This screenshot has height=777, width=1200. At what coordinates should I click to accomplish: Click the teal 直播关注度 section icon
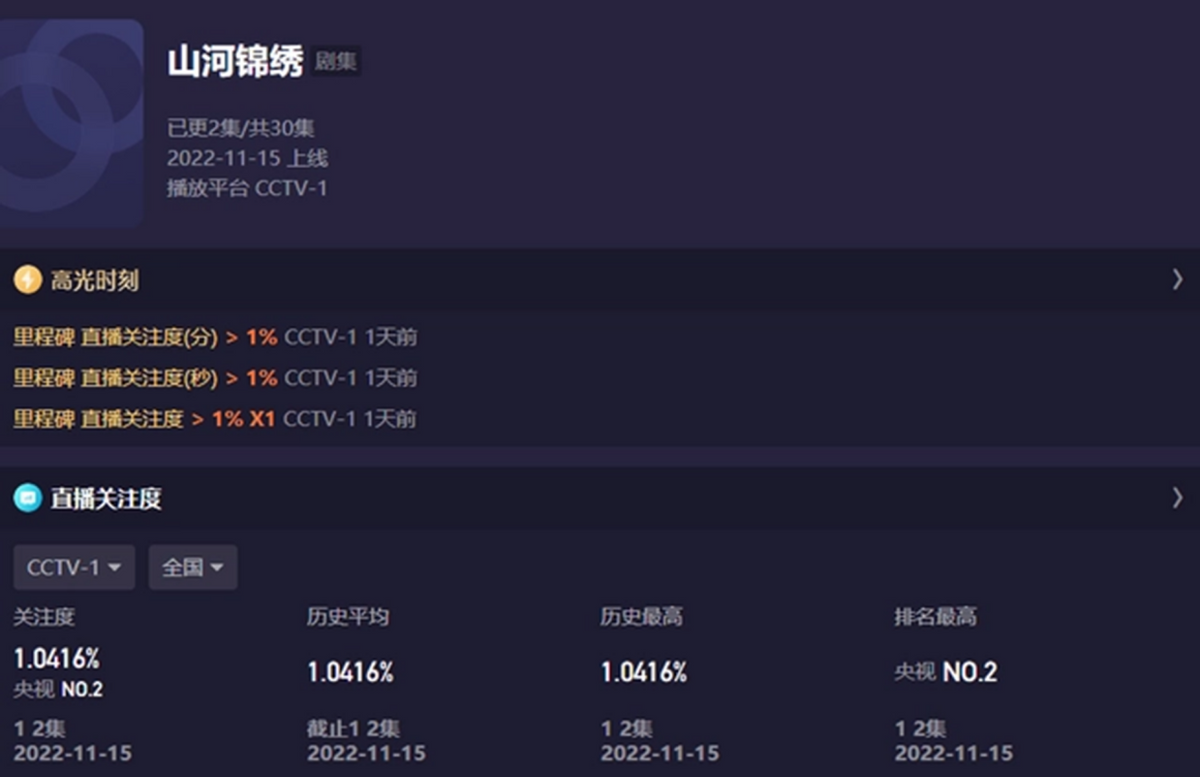pos(27,497)
